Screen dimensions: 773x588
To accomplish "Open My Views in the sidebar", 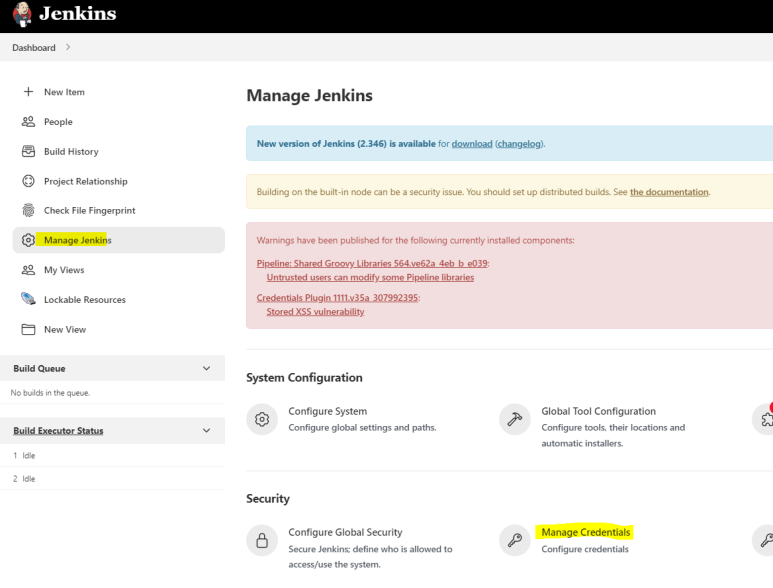I will pos(64,270).
